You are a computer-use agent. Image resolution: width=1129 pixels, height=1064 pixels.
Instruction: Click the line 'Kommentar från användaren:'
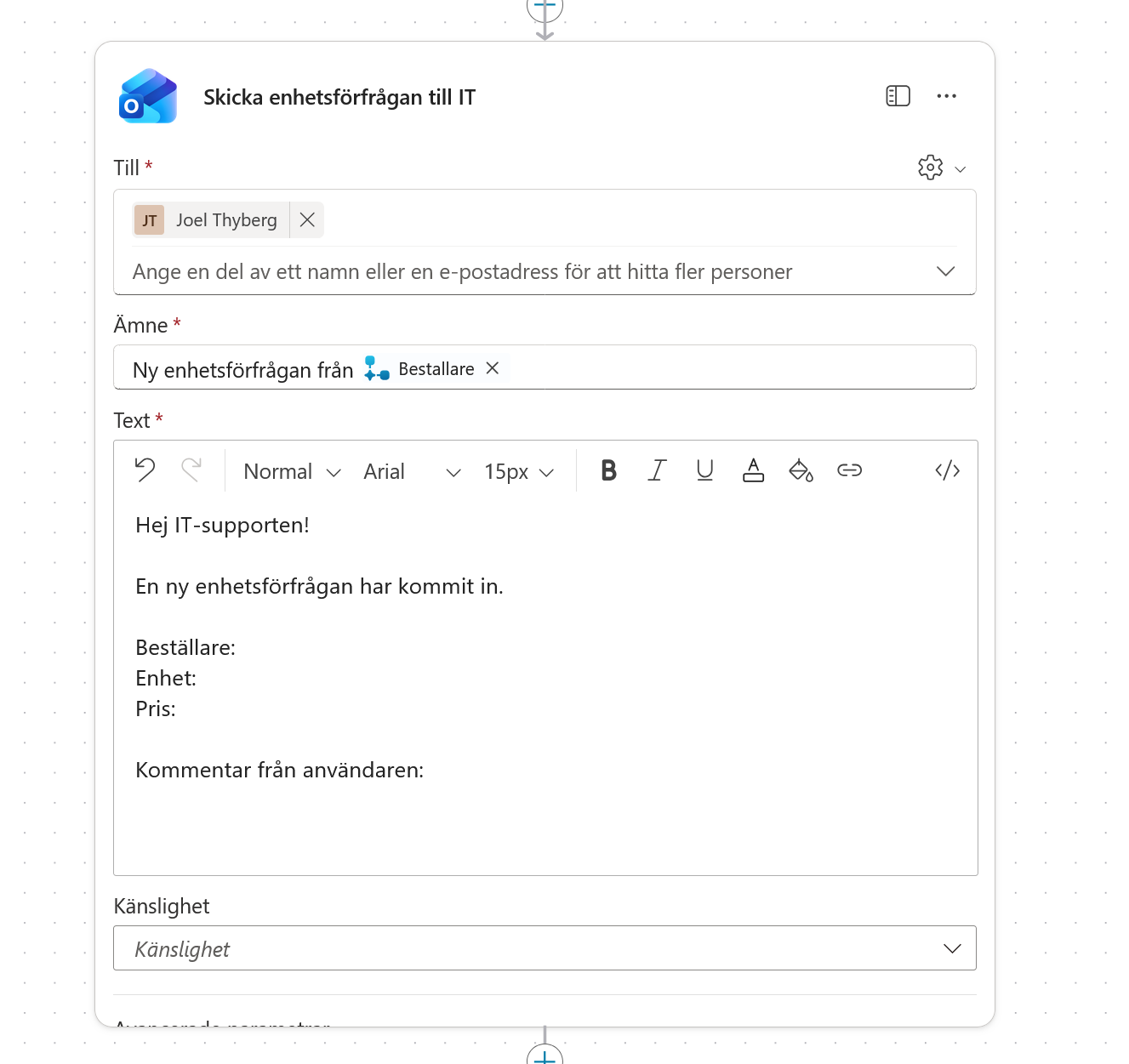tap(279, 770)
